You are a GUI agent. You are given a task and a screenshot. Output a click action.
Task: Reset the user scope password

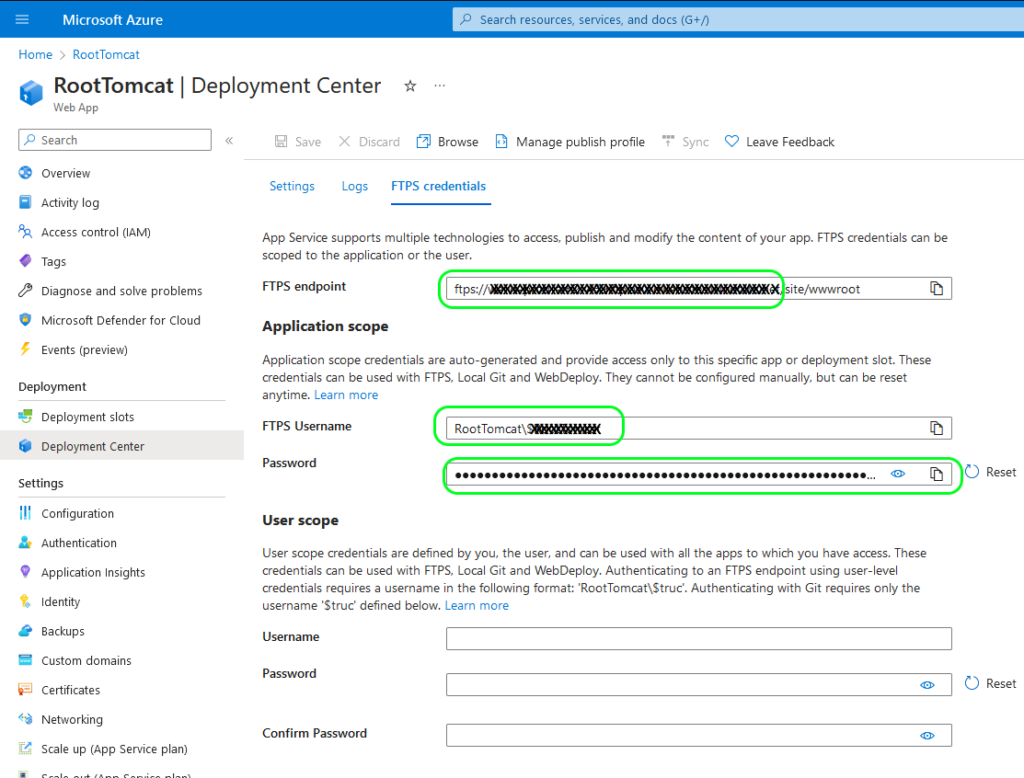coord(991,683)
